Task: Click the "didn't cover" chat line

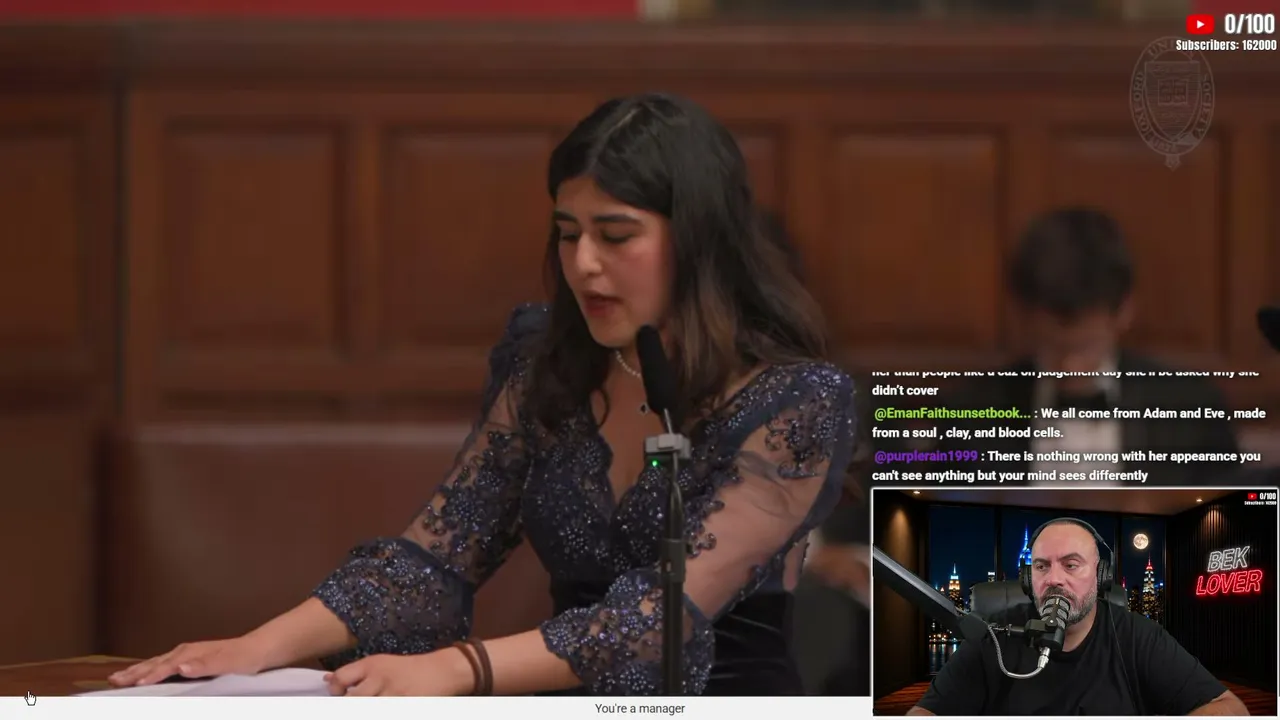Action: pos(905,390)
